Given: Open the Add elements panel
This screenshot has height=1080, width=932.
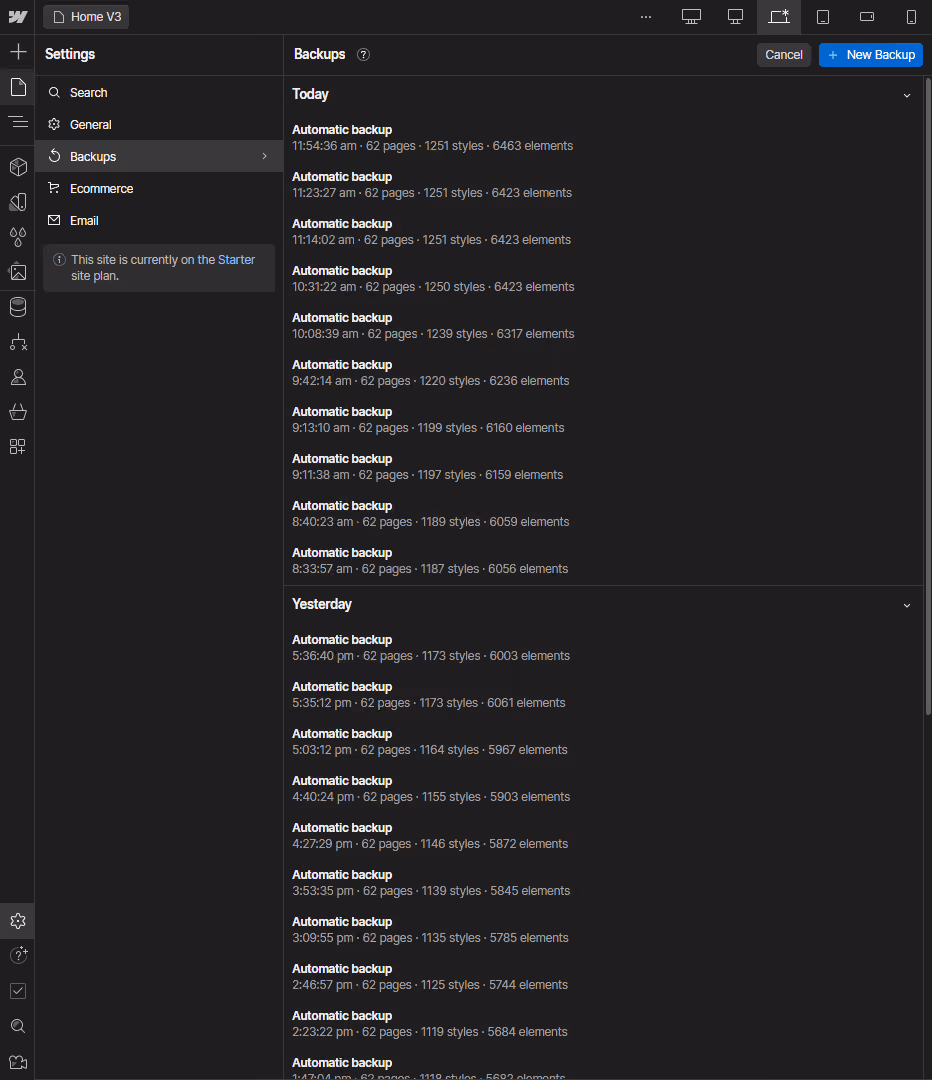Looking at the screenshot, I should point(18,52).
